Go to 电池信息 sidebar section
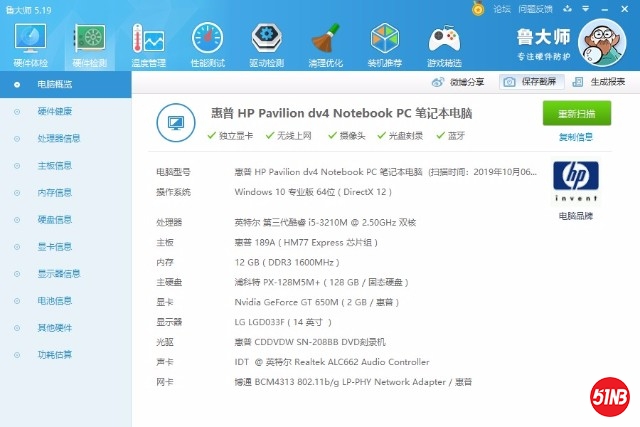The height and width of the screenshot is (427, 640). pos(54,300)
